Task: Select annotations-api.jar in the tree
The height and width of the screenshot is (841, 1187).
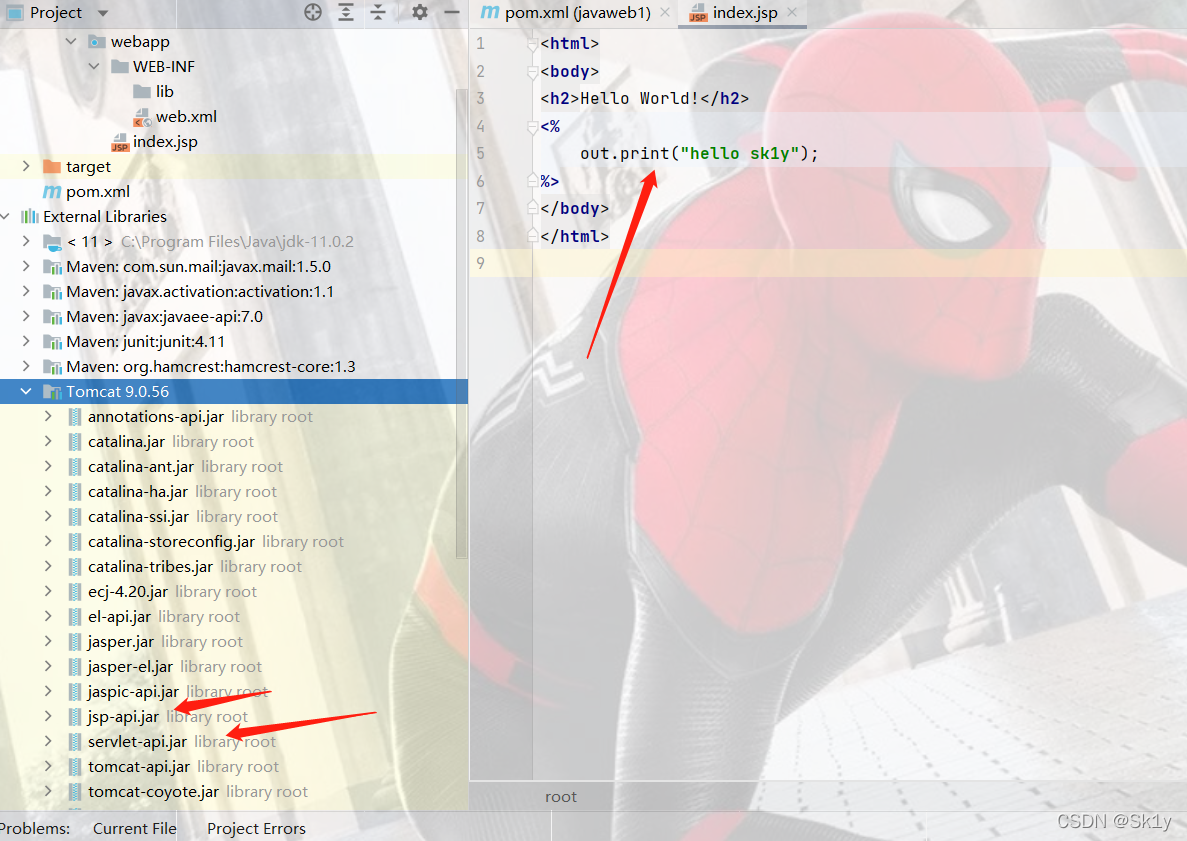Action: (x=155, y=416)
